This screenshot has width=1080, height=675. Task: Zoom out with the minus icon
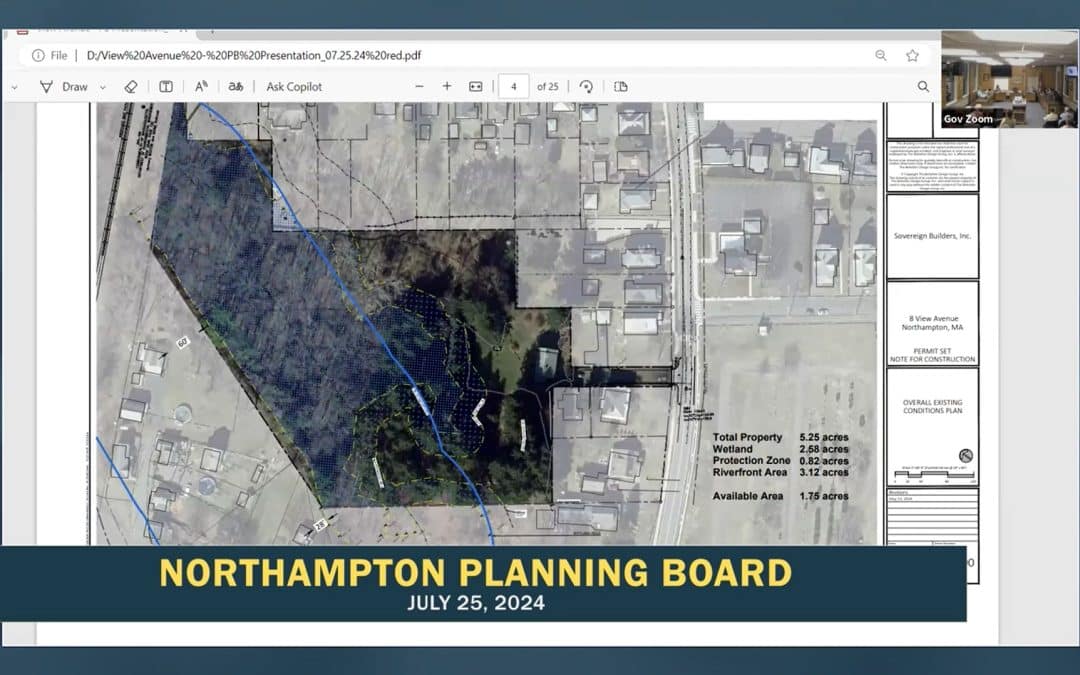click(419, 87)
